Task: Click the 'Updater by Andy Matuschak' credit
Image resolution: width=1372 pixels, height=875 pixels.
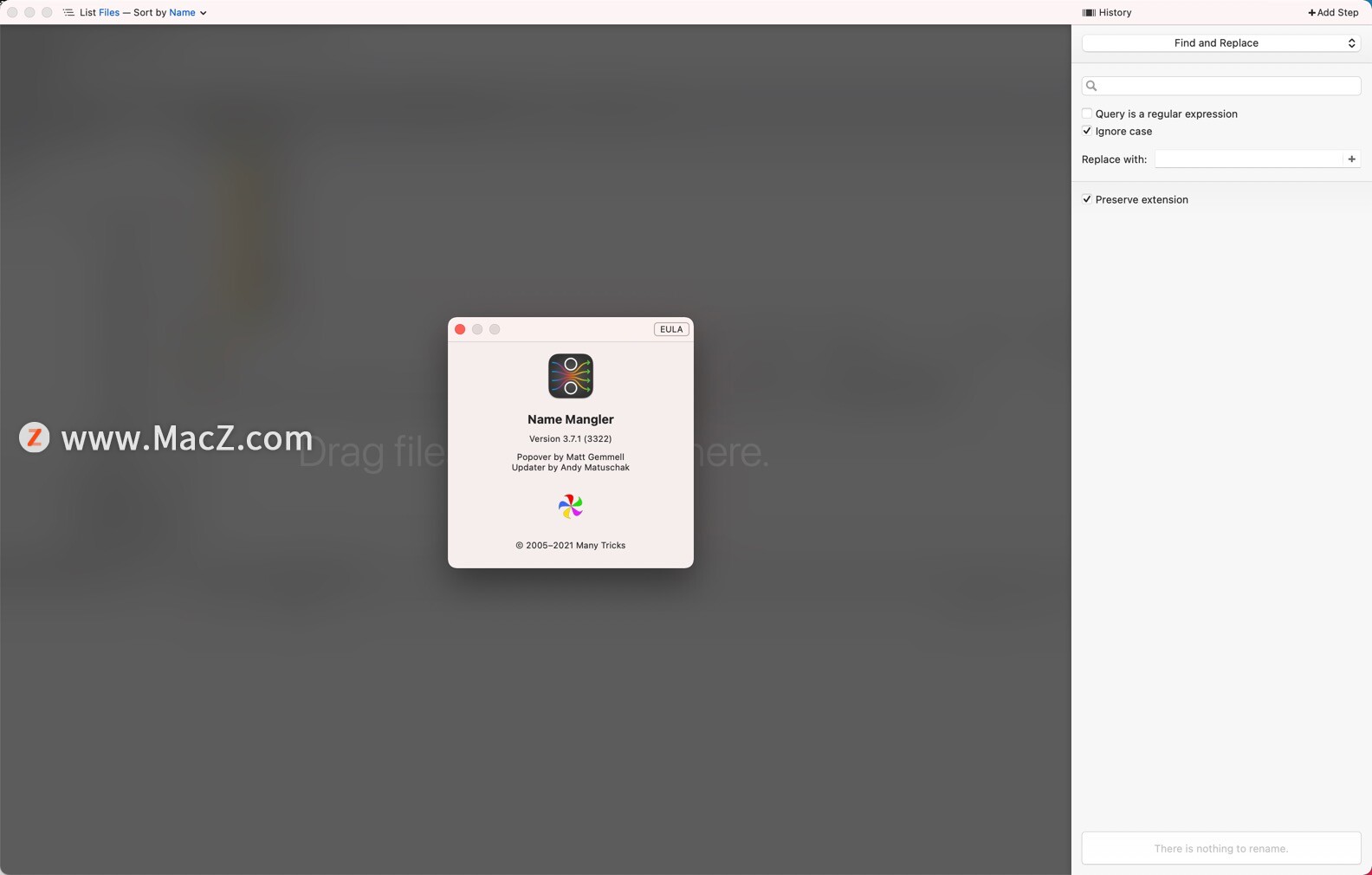Action: (571, 468)
